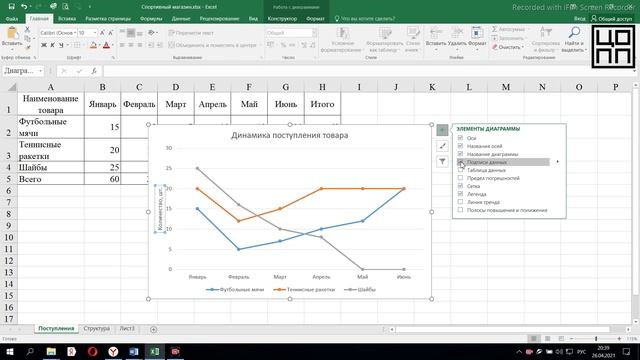
Task: Switch to Разметка страницы tab
Action: (x=108, y=19)
